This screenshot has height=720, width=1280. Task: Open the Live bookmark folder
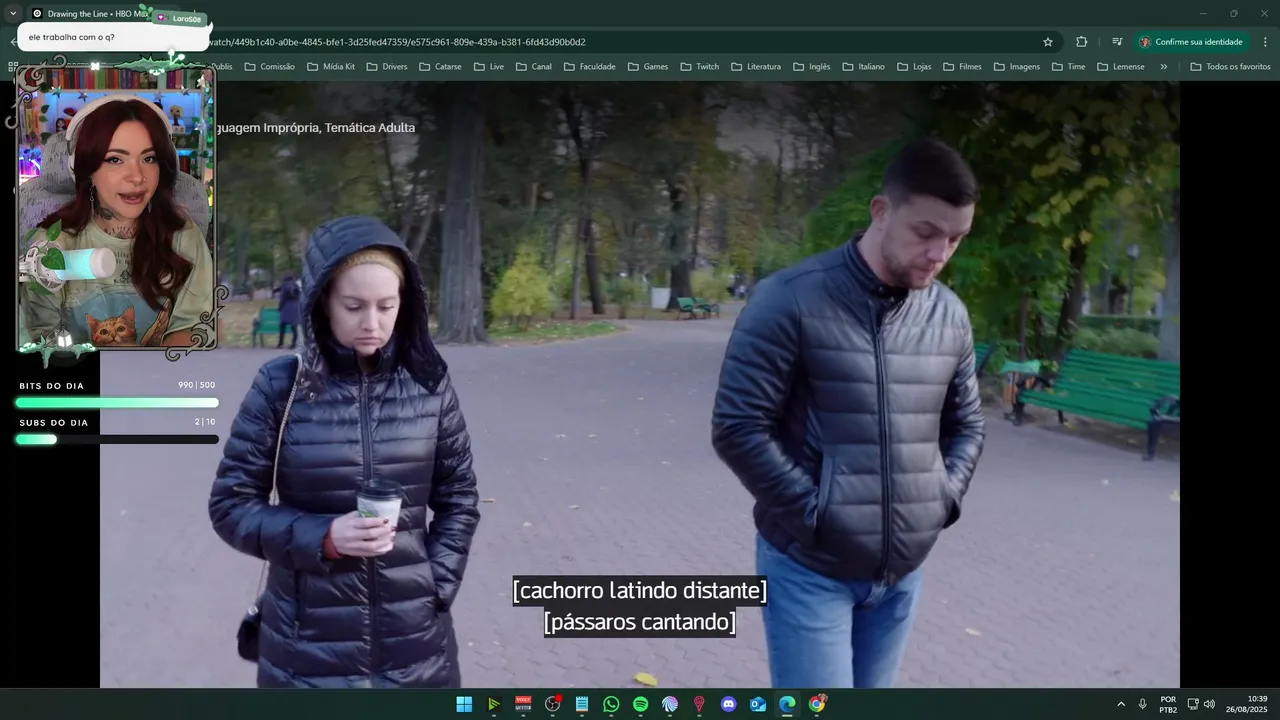(489, 67)
